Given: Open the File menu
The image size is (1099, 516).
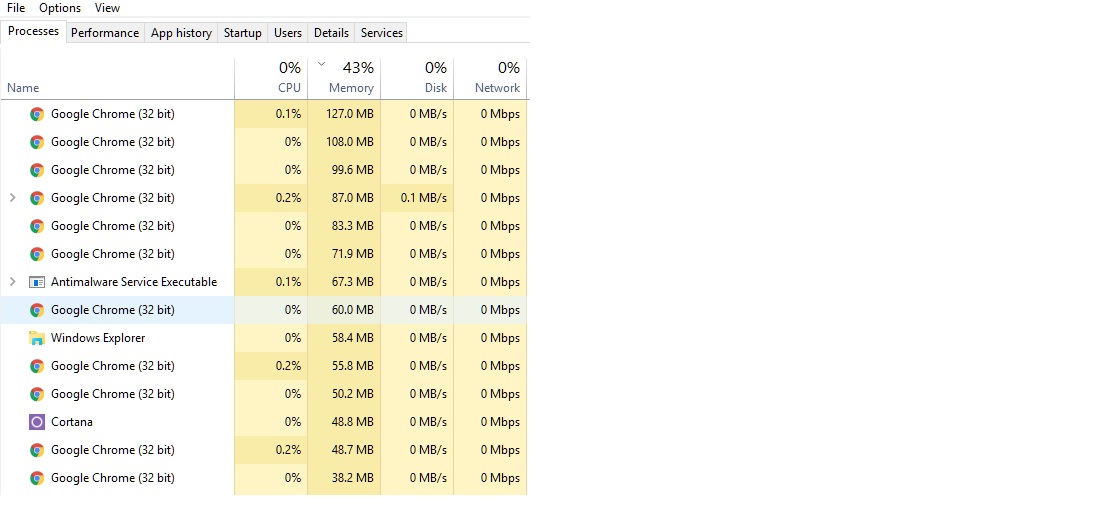Looking at the screenshot, I should (x=16, y=8).
